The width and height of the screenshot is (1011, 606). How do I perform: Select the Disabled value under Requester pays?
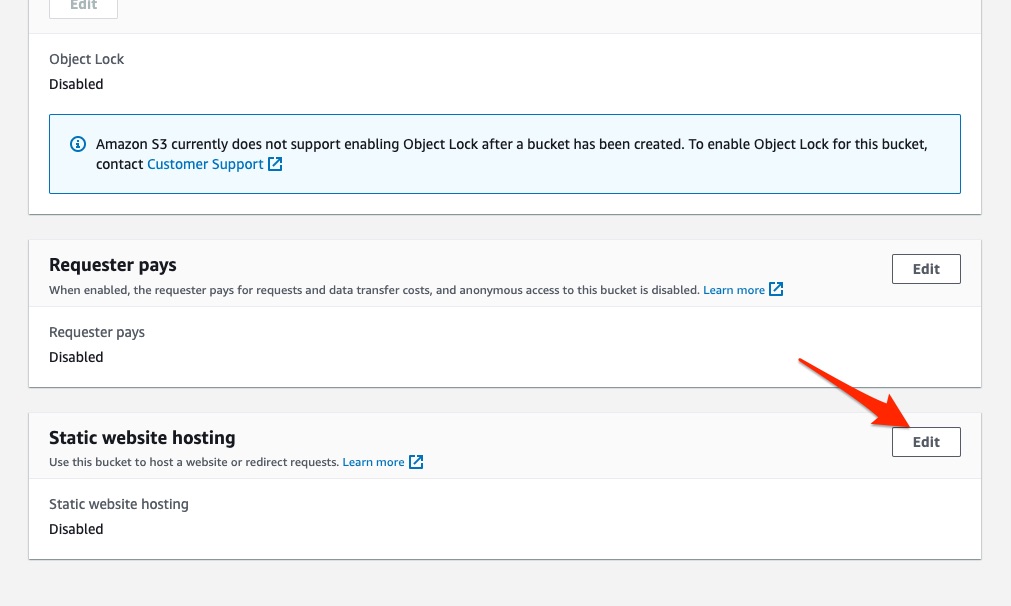tap(76, 357)
